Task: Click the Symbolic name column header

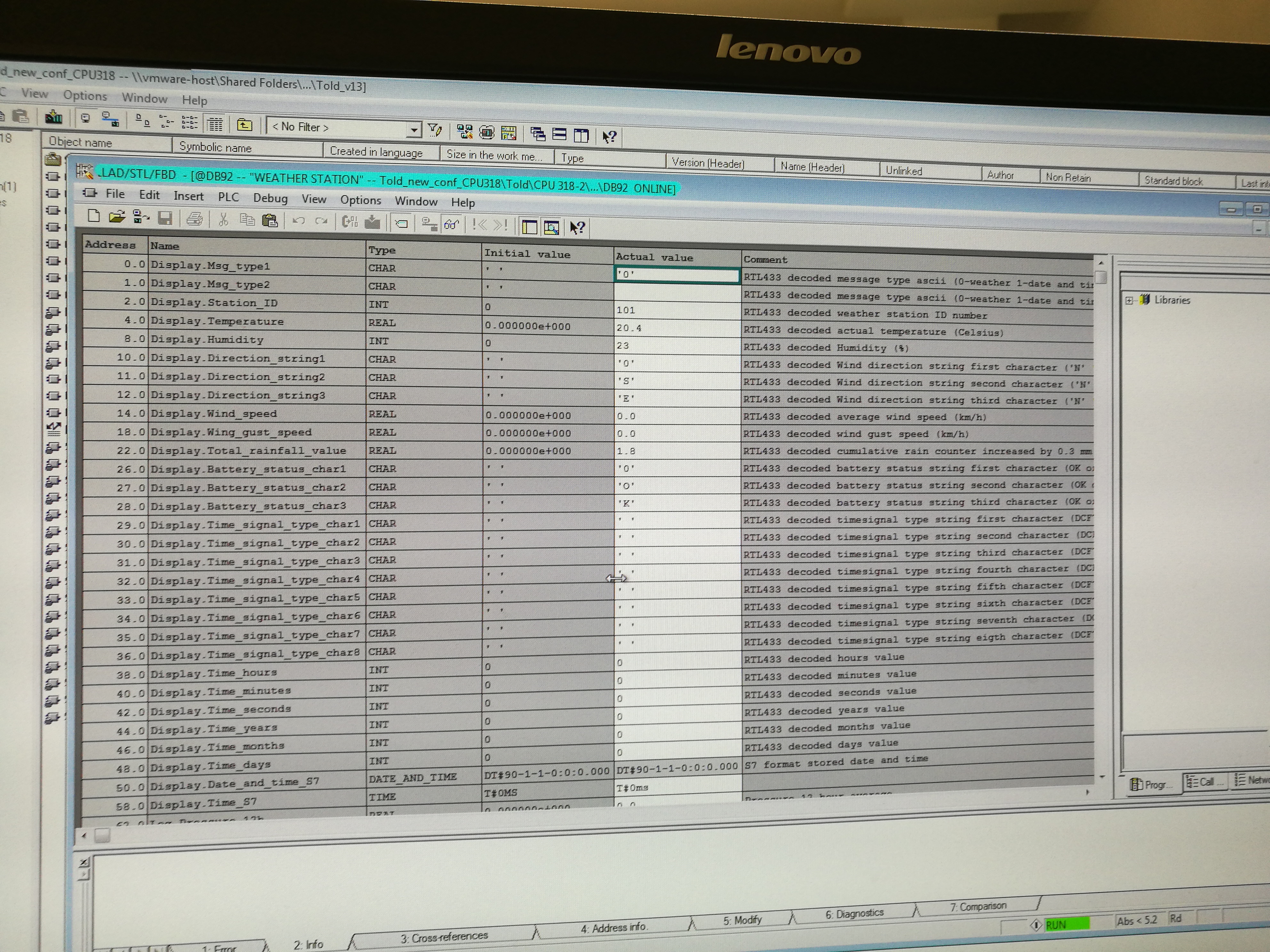Action: [x=247, y=147]
